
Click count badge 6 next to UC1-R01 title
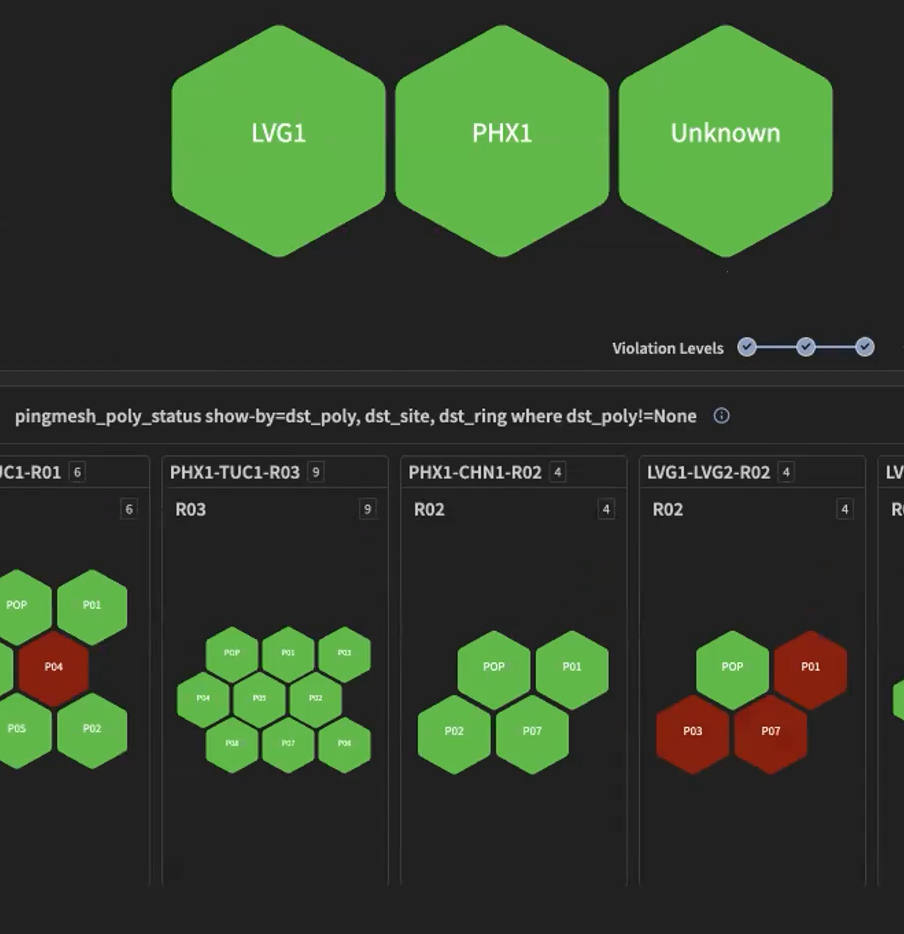pyautogui.click(x=77, y=472)
